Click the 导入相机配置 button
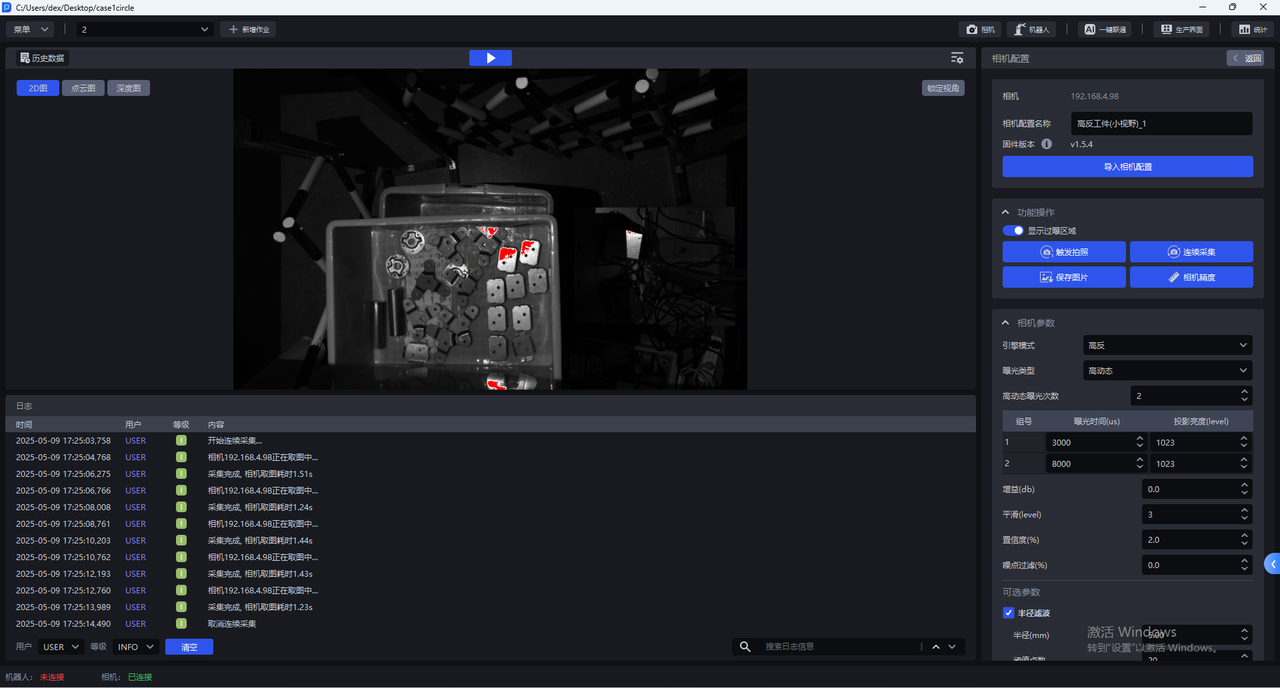Screen dimensions: 1280x688 (1127, 167)
